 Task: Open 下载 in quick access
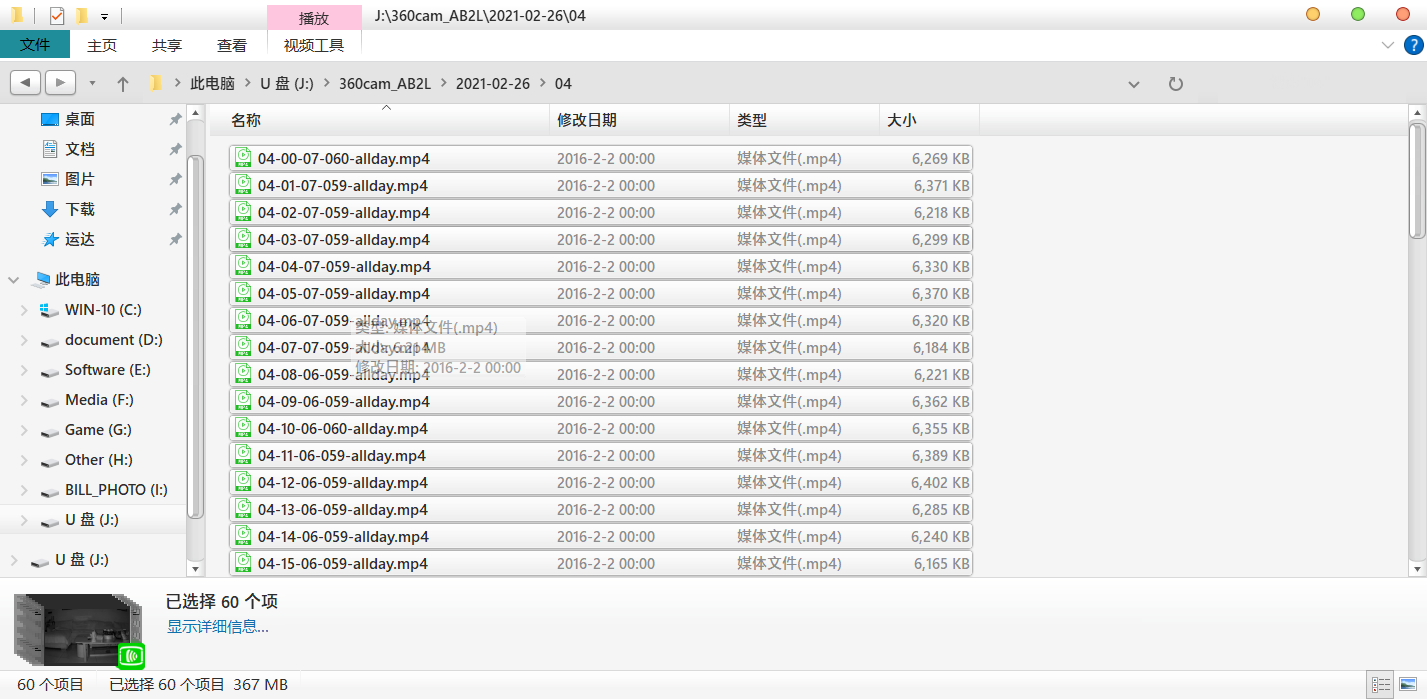[x=80, y=209]
